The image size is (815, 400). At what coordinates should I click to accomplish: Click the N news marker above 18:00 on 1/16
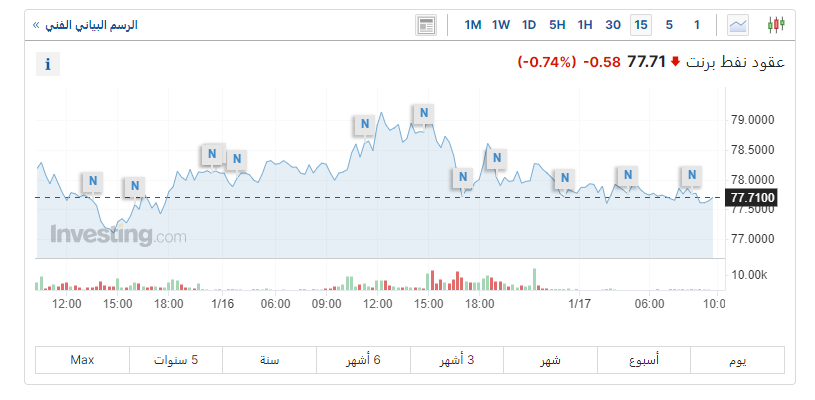pos(495,158)
